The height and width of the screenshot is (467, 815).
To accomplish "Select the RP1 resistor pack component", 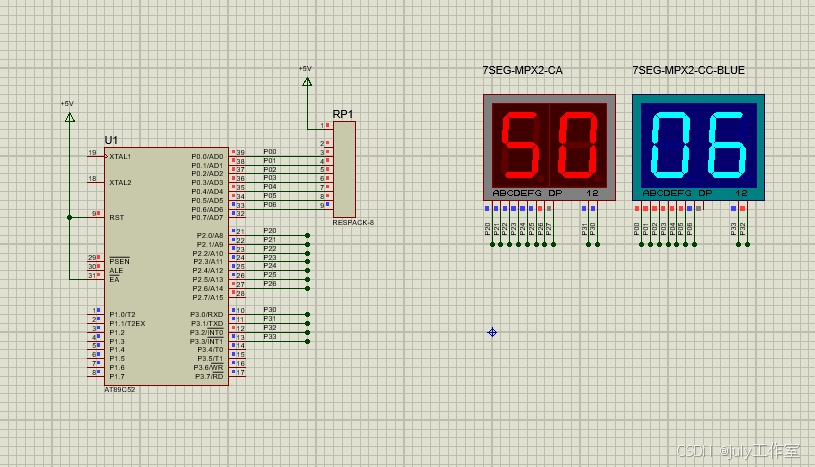I will tap(344, 170).
